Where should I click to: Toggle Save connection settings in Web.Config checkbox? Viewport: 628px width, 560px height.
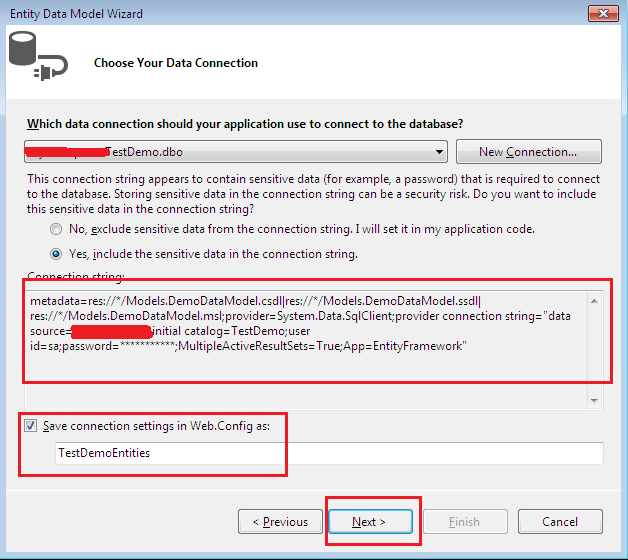[31, 425]
